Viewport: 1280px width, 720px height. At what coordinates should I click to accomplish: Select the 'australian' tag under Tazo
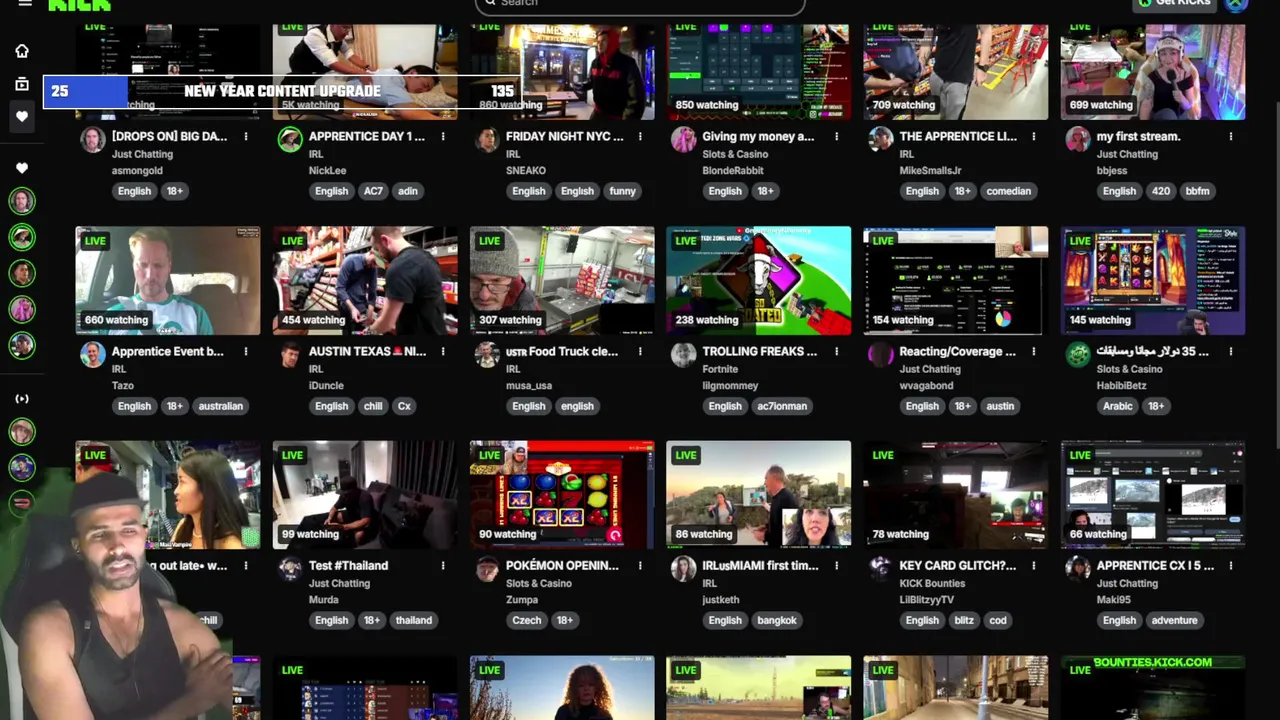pos(220,406)
